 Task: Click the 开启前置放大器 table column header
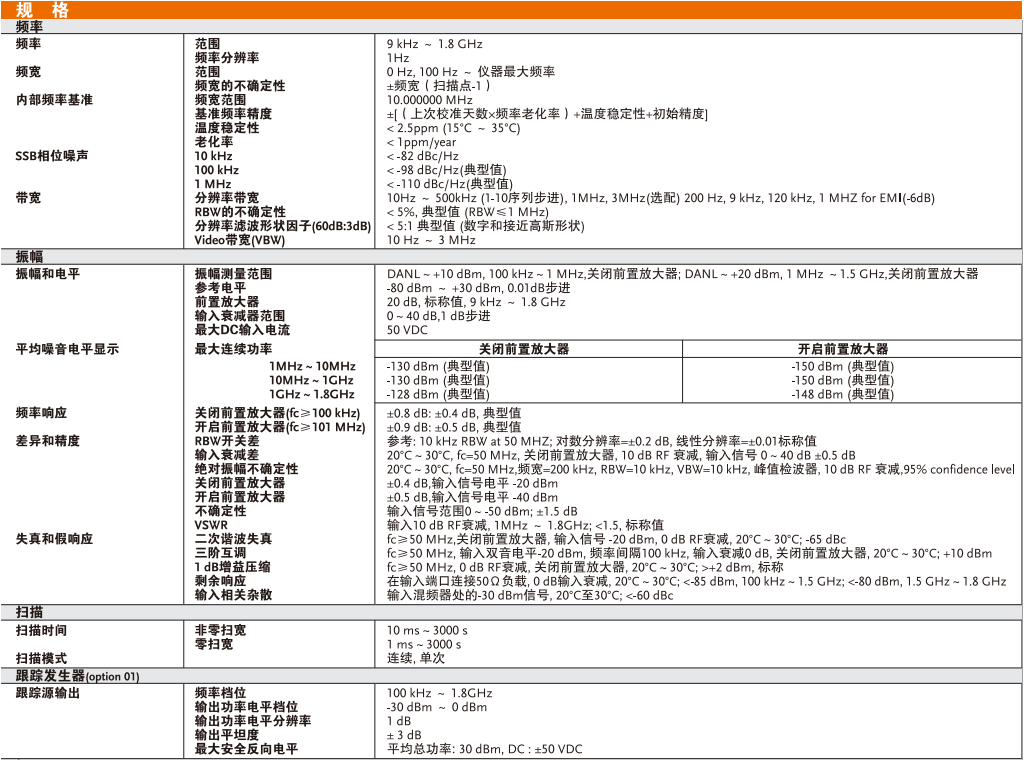[843, 349]
